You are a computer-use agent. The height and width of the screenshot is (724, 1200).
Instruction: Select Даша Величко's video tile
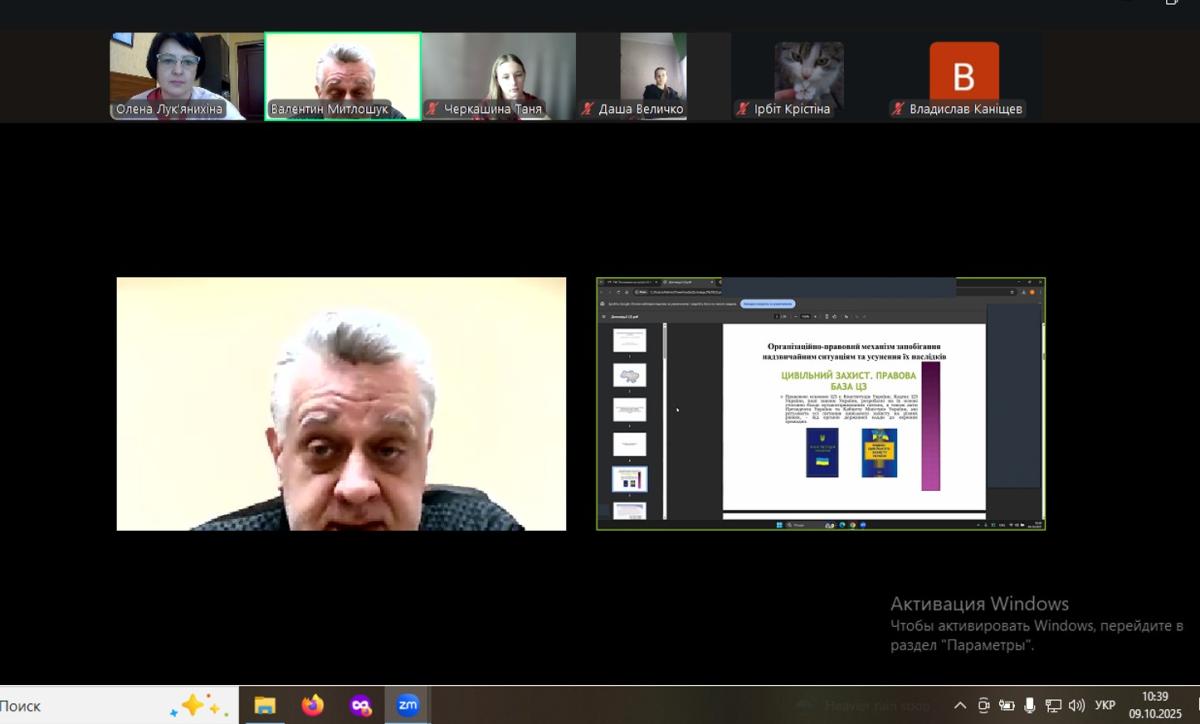[653, 76]
